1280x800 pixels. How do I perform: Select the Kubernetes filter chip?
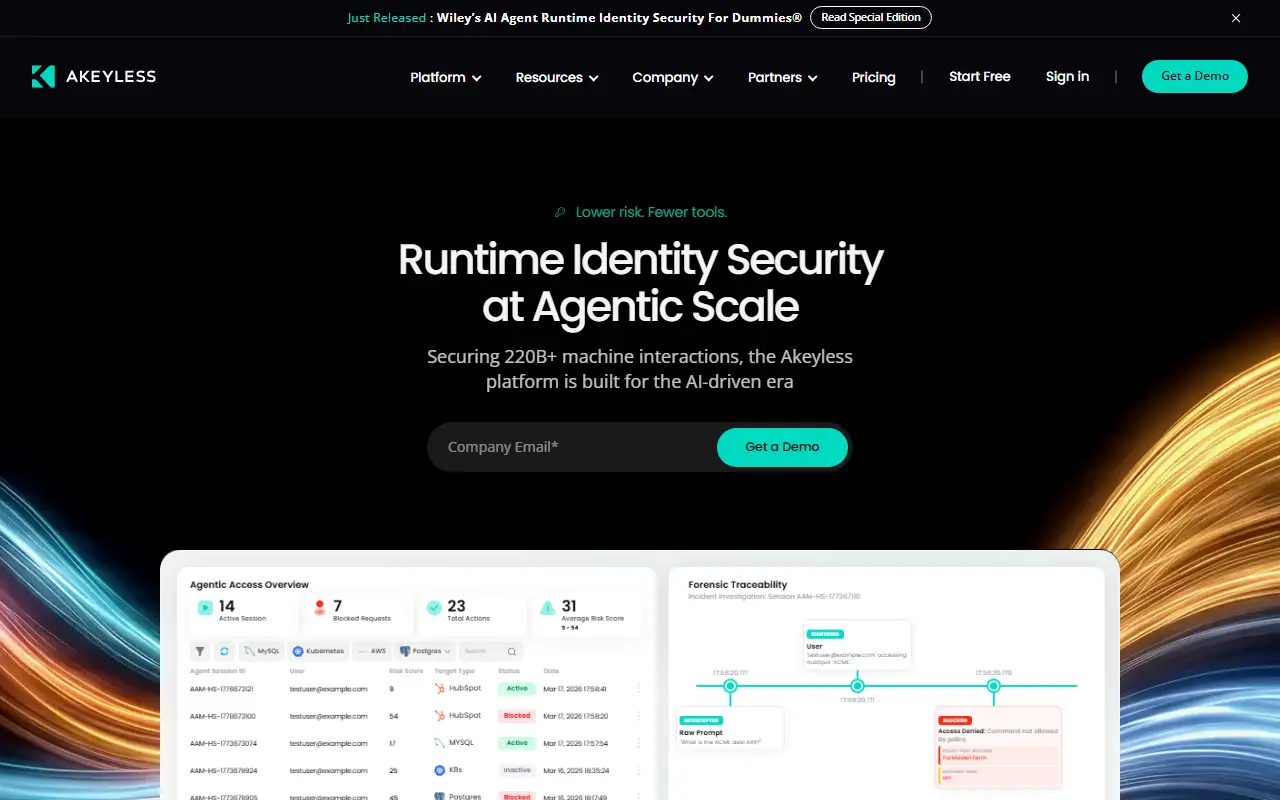[x=318, y=651]
